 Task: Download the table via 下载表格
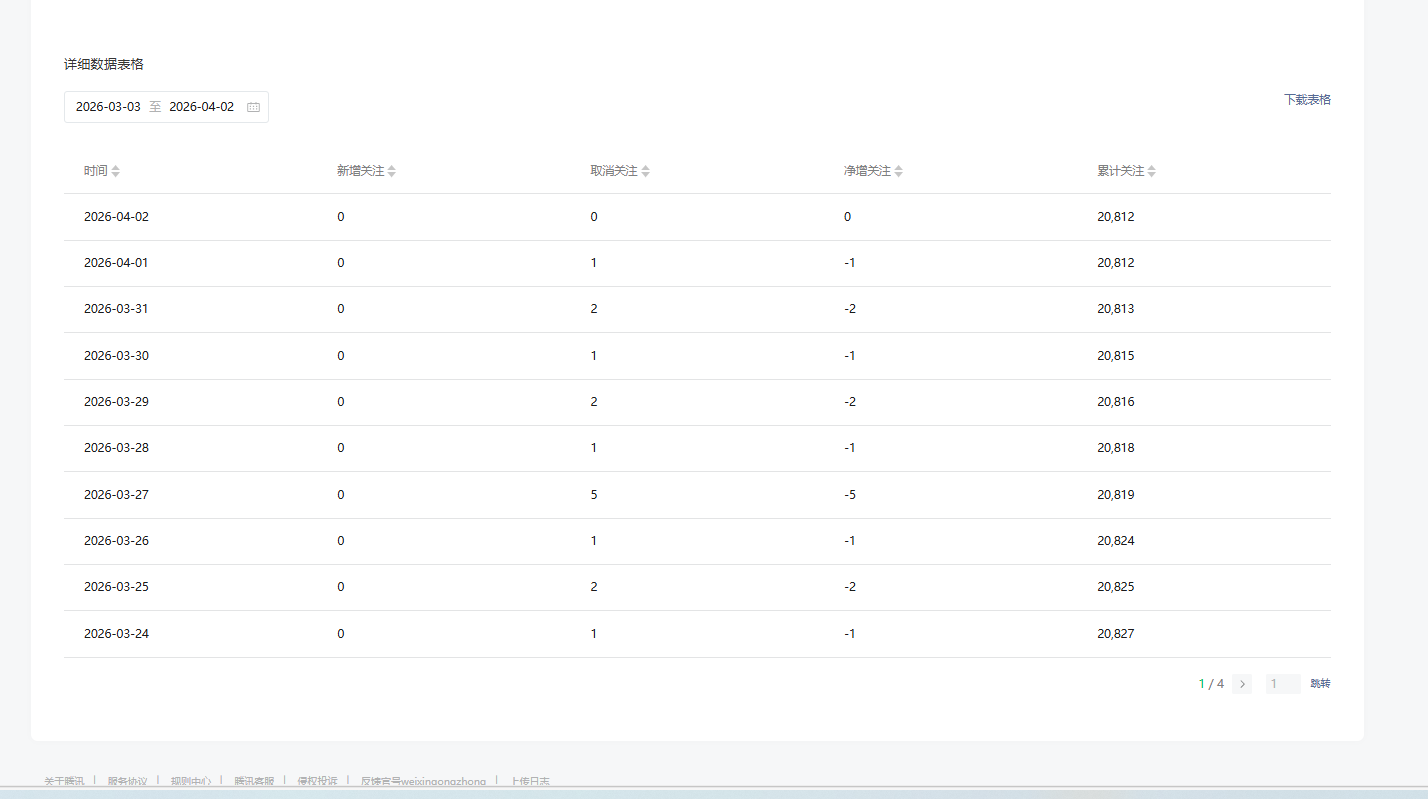(x=1307, y=100)
